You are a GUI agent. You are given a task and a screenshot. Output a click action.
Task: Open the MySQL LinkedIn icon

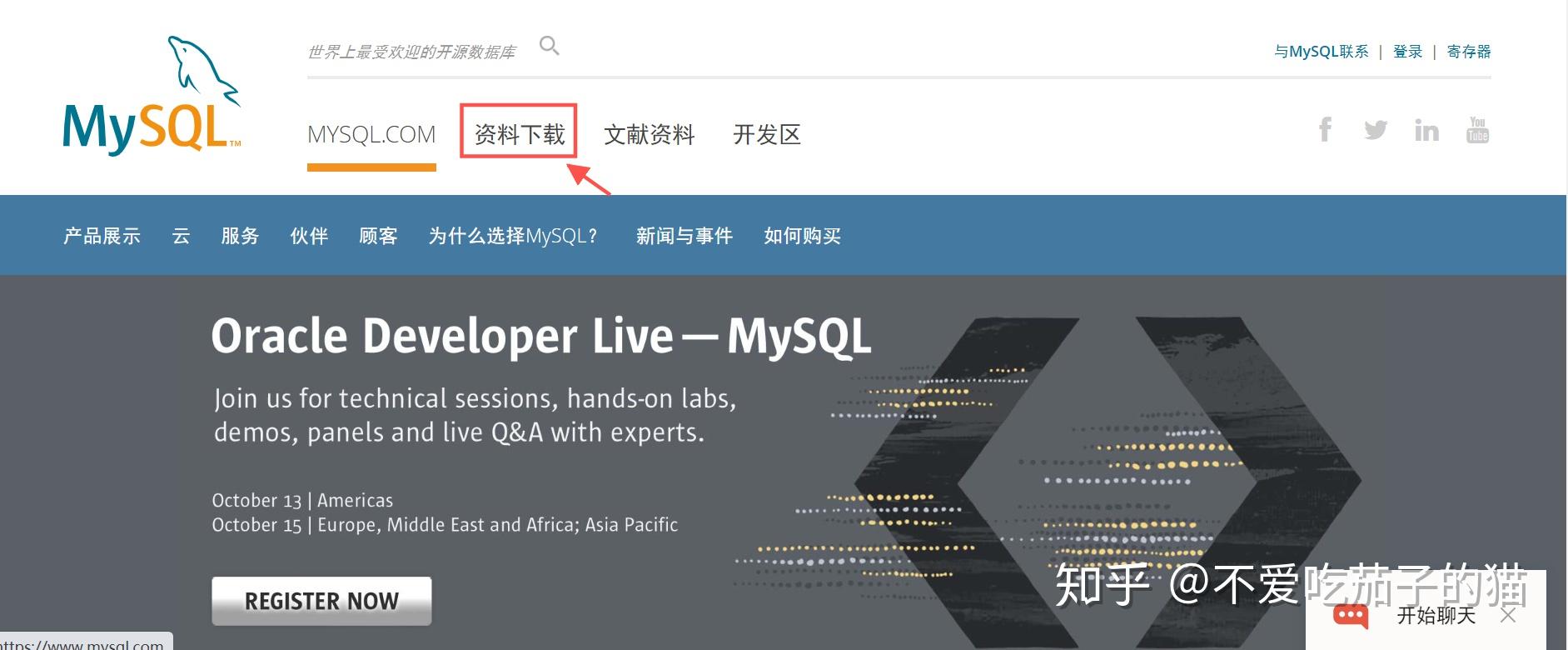pos(1426,130)
